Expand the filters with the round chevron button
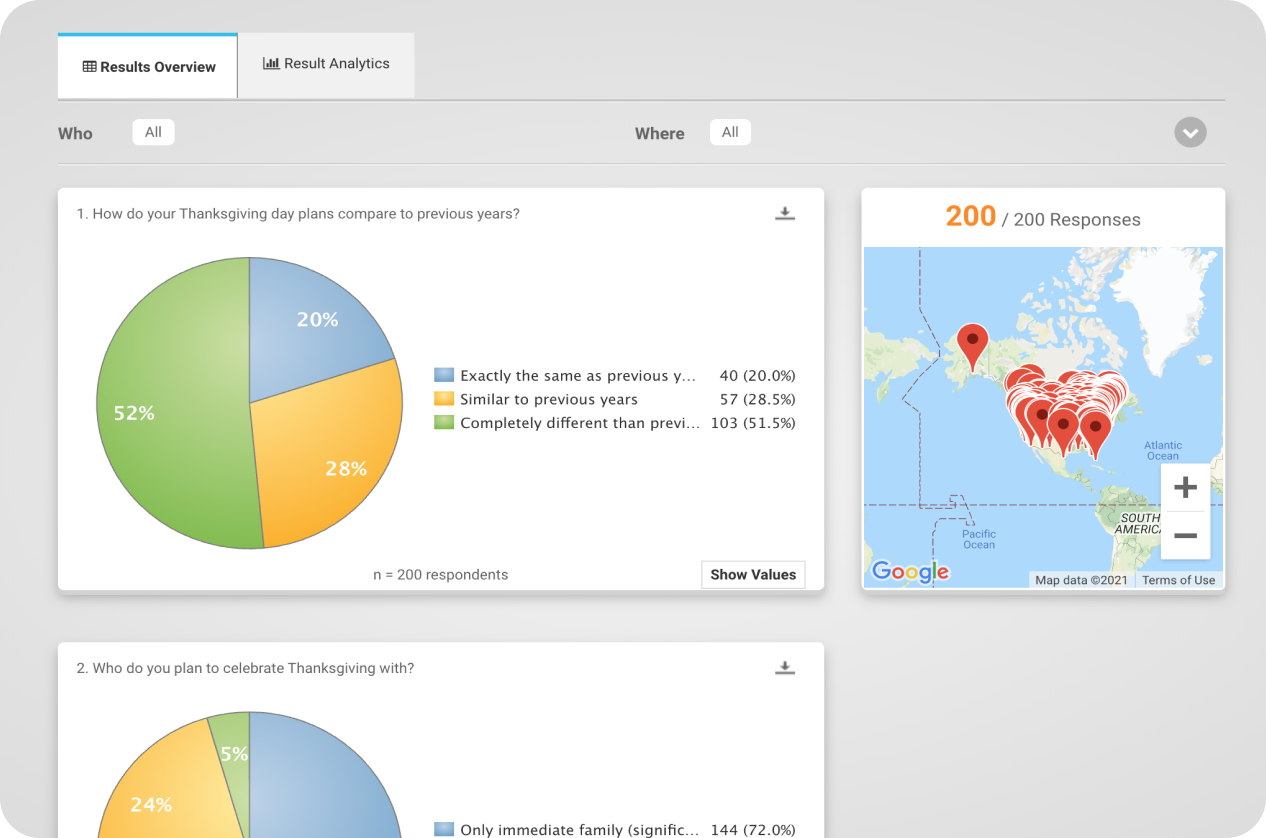The height and width of the screenshot is (838, 1266). tap(1190, 132)
